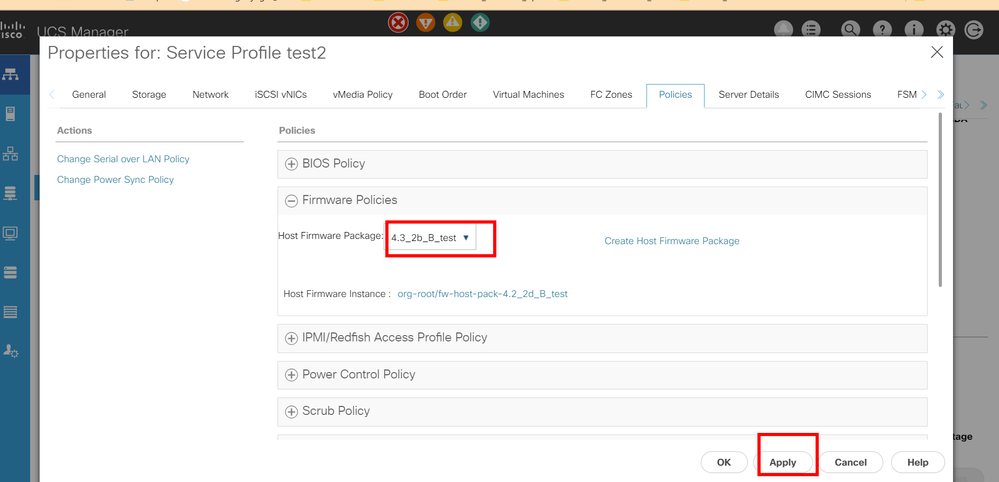
Task: Click the OK button
Action: point(724,462)
